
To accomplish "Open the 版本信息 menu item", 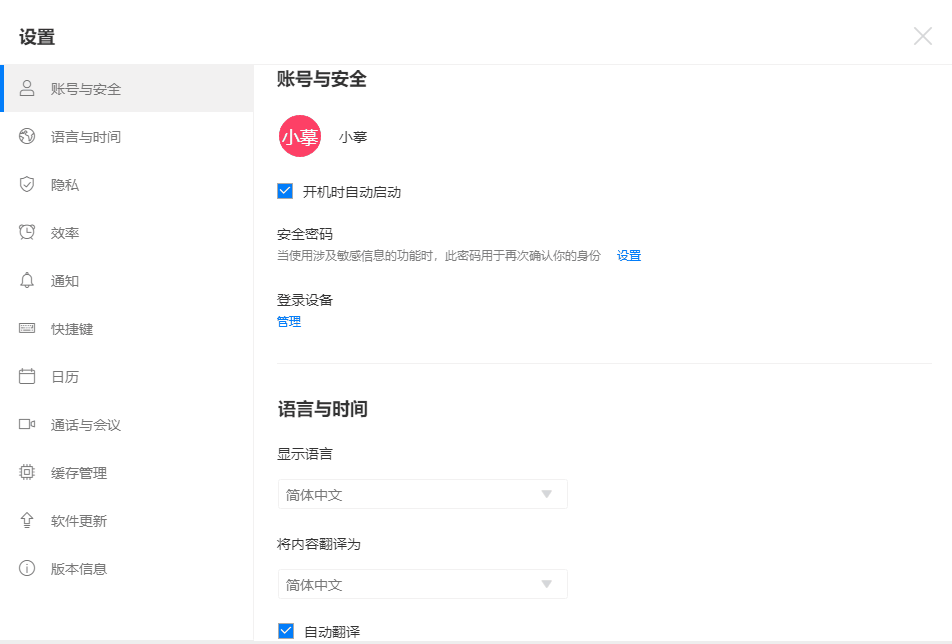I will point(79,568).
